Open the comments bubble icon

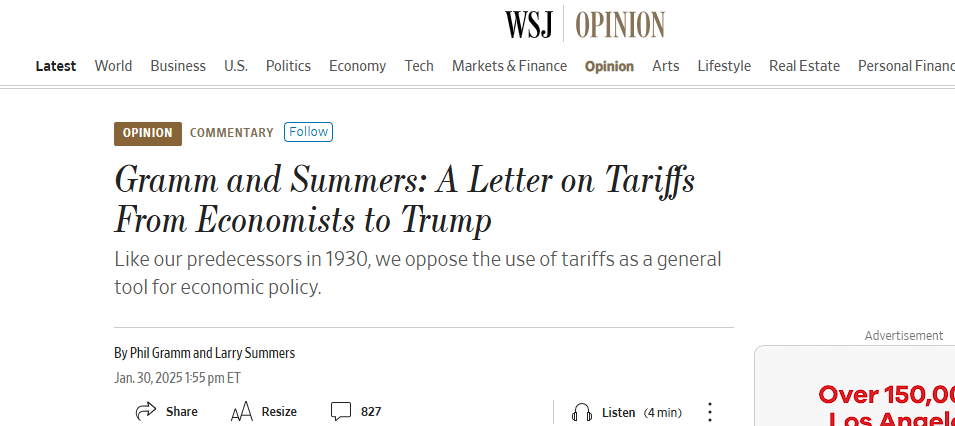pyautogui.click(x=341, y=411)
